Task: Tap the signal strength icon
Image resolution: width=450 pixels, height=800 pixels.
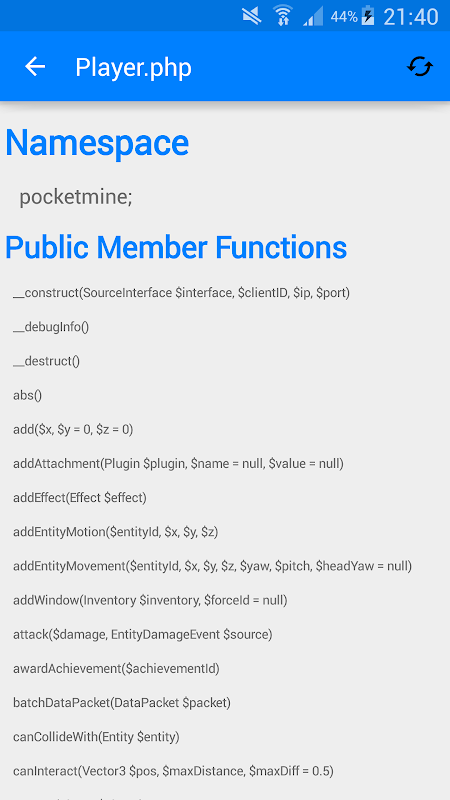Action: (313, 16)
